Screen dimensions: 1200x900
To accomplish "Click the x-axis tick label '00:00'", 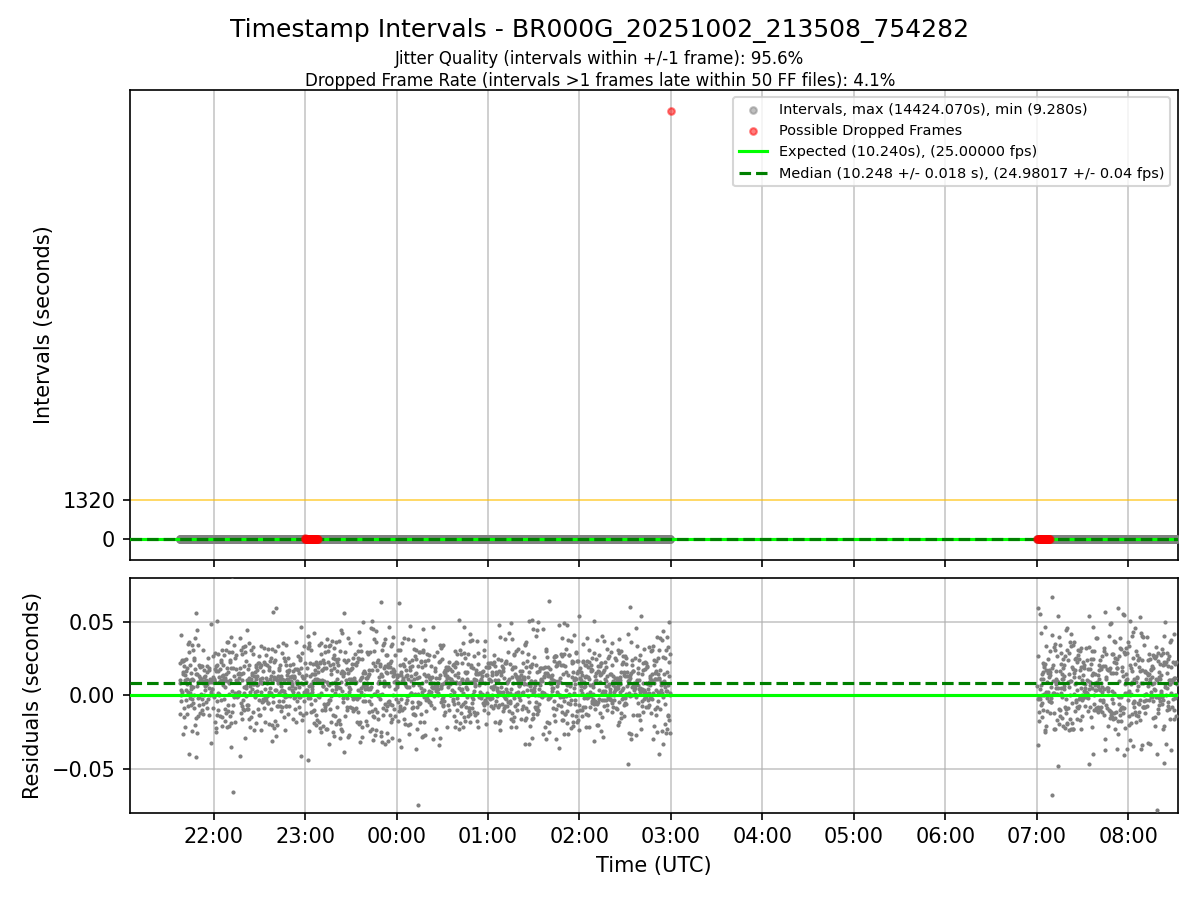I will pyautogui.click(x=397, y=835).
